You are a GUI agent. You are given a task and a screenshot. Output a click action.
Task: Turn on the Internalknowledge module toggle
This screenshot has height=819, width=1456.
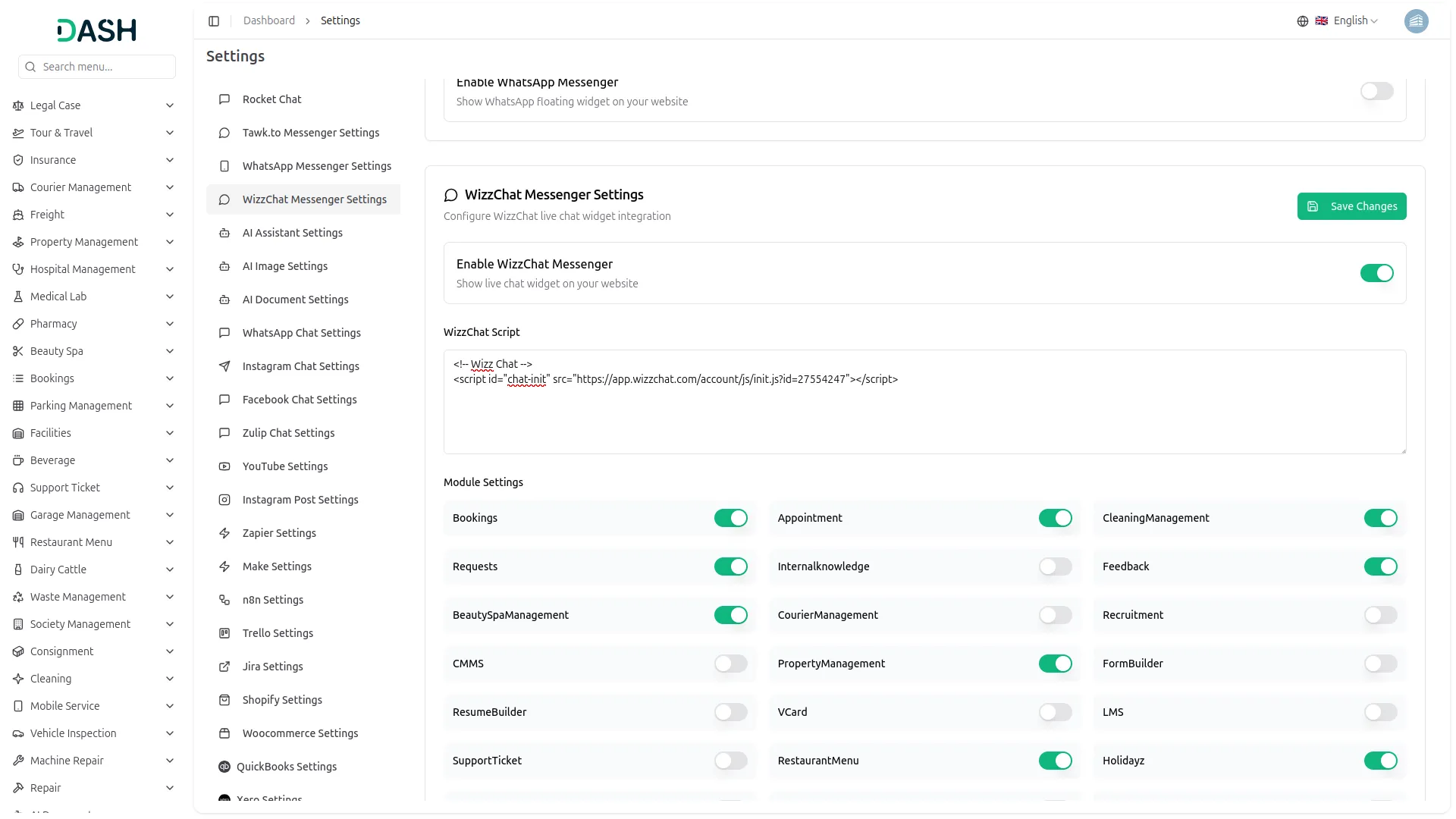click(1055, 566)
